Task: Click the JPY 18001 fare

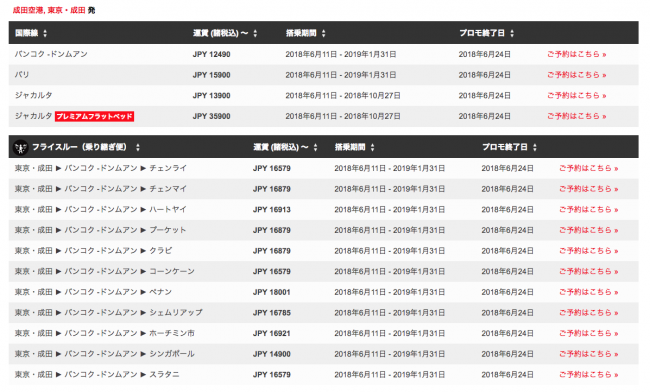Action: click(272, 292)
